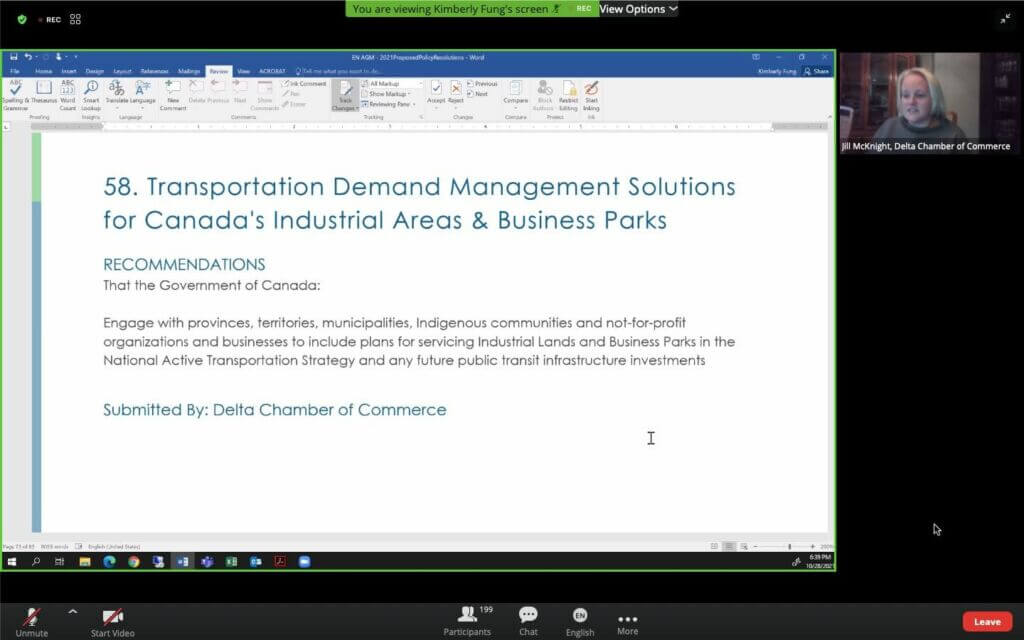This screenshot has height=640, width=1024.
Task: Start Video in Zoom
Action: 112,621
